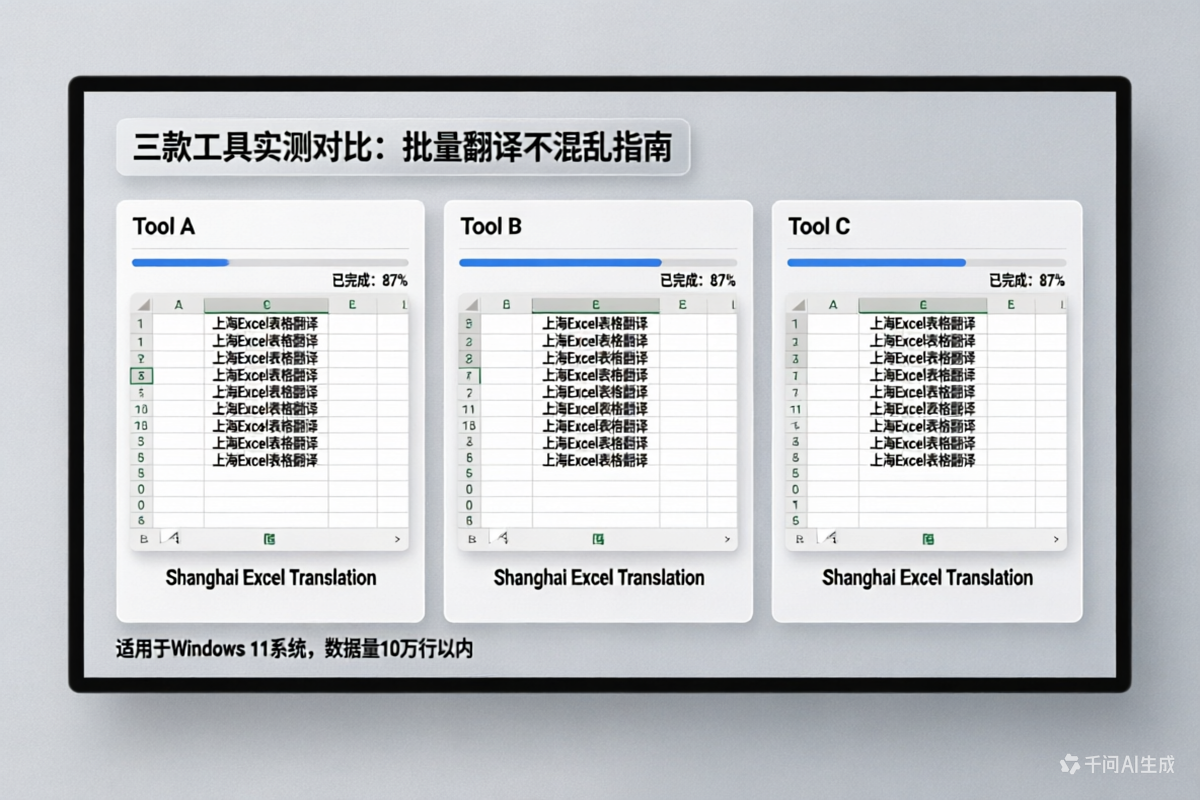The width and height of the screenshot is (1200, 800).
Task: Select column A header in Tool A
Action: coord(178,305)
